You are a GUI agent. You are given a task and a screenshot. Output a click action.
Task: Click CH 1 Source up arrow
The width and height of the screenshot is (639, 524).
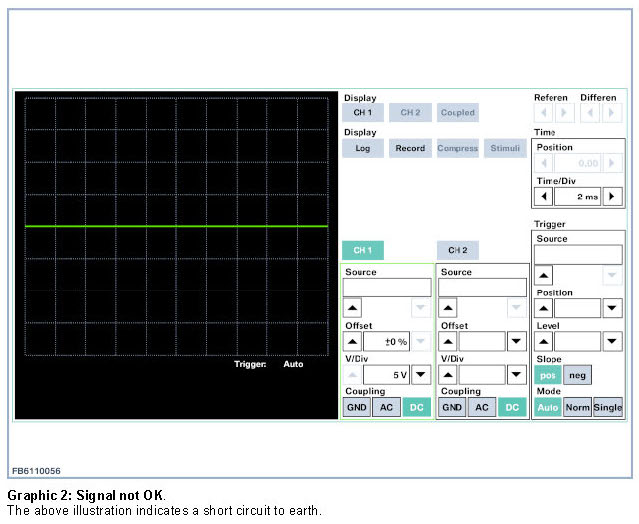tap(354, 308)
